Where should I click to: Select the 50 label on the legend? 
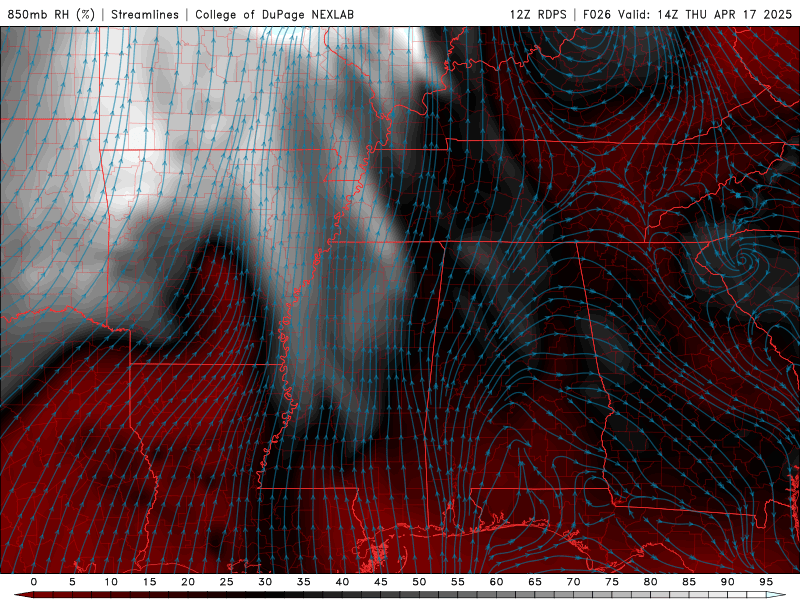point(419,582)
